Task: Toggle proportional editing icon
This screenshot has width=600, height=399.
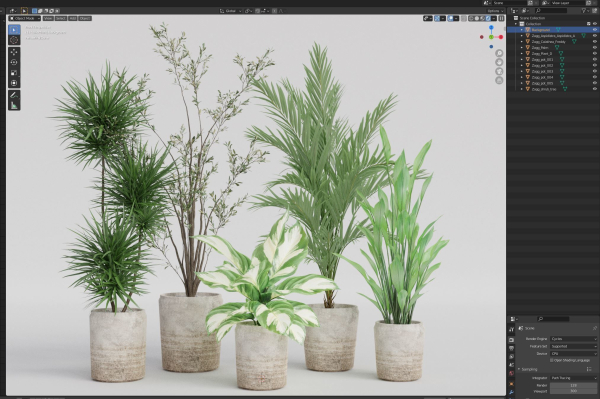Action: click(x=274, y=11)
